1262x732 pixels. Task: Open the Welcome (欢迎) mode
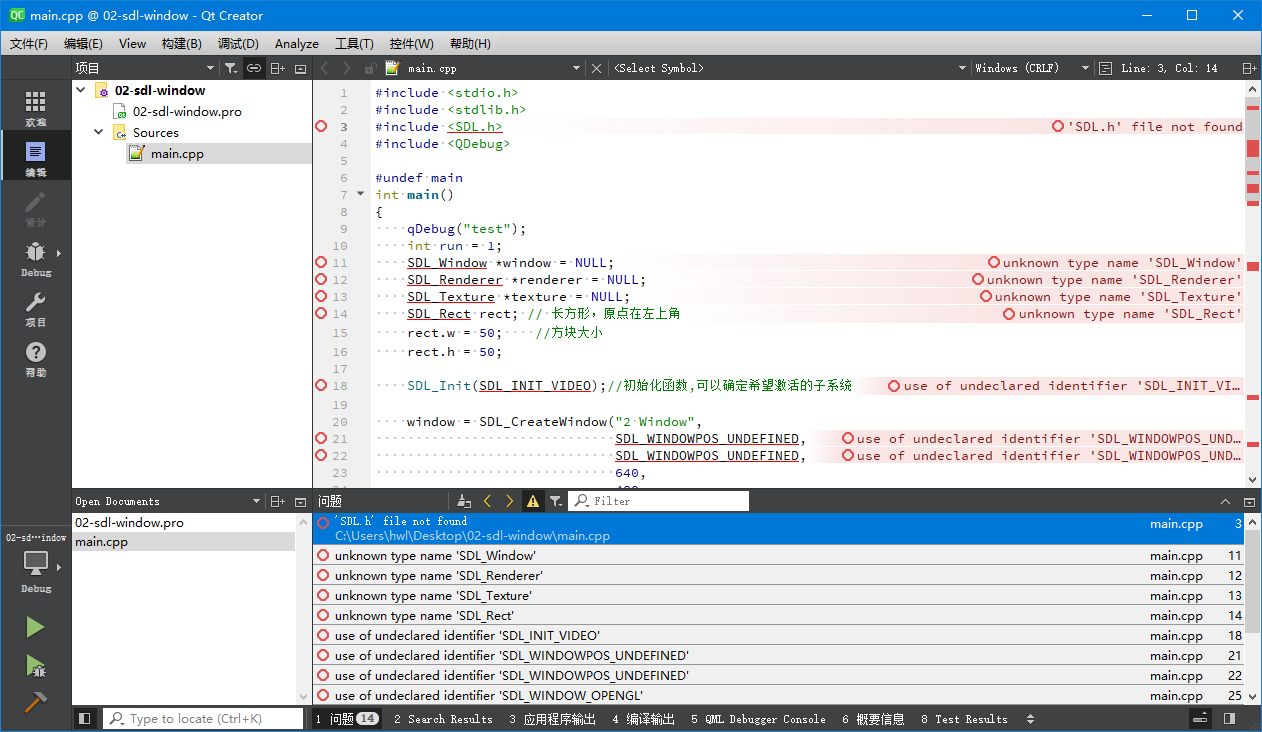[x=36, y=106]
